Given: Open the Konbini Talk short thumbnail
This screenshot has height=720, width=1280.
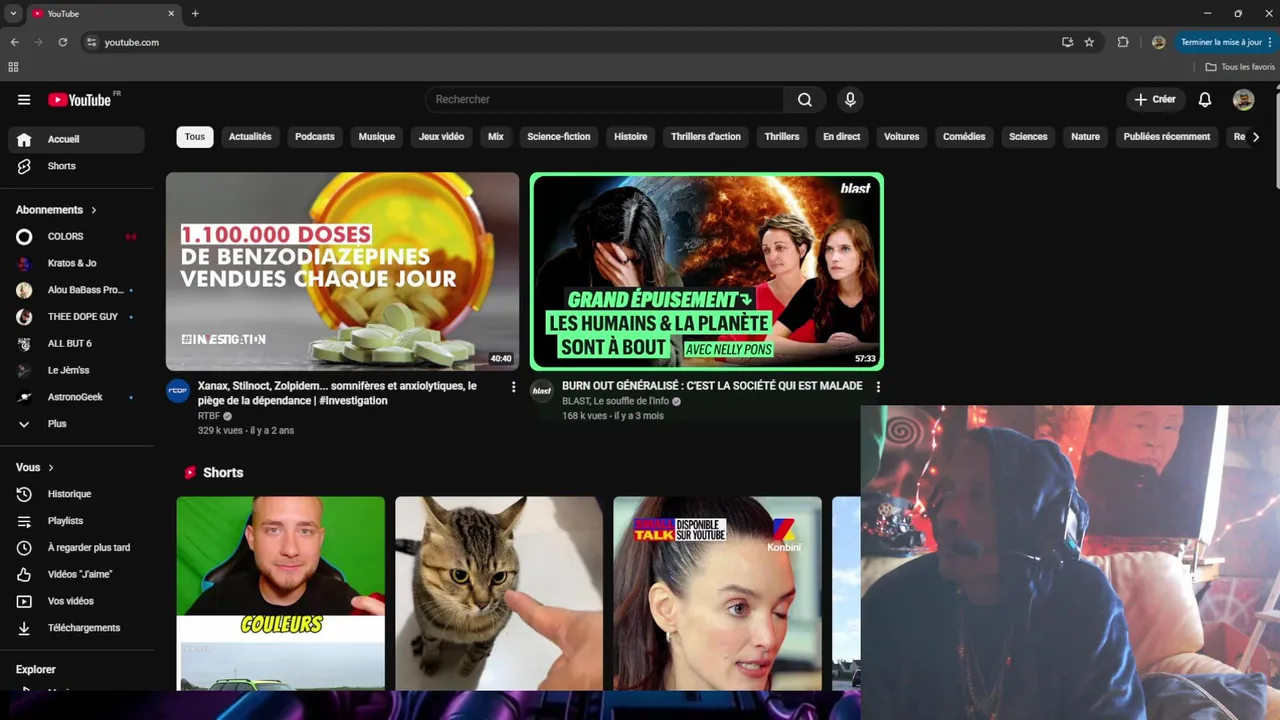Looking at the screenshot, I should point(717,593).
